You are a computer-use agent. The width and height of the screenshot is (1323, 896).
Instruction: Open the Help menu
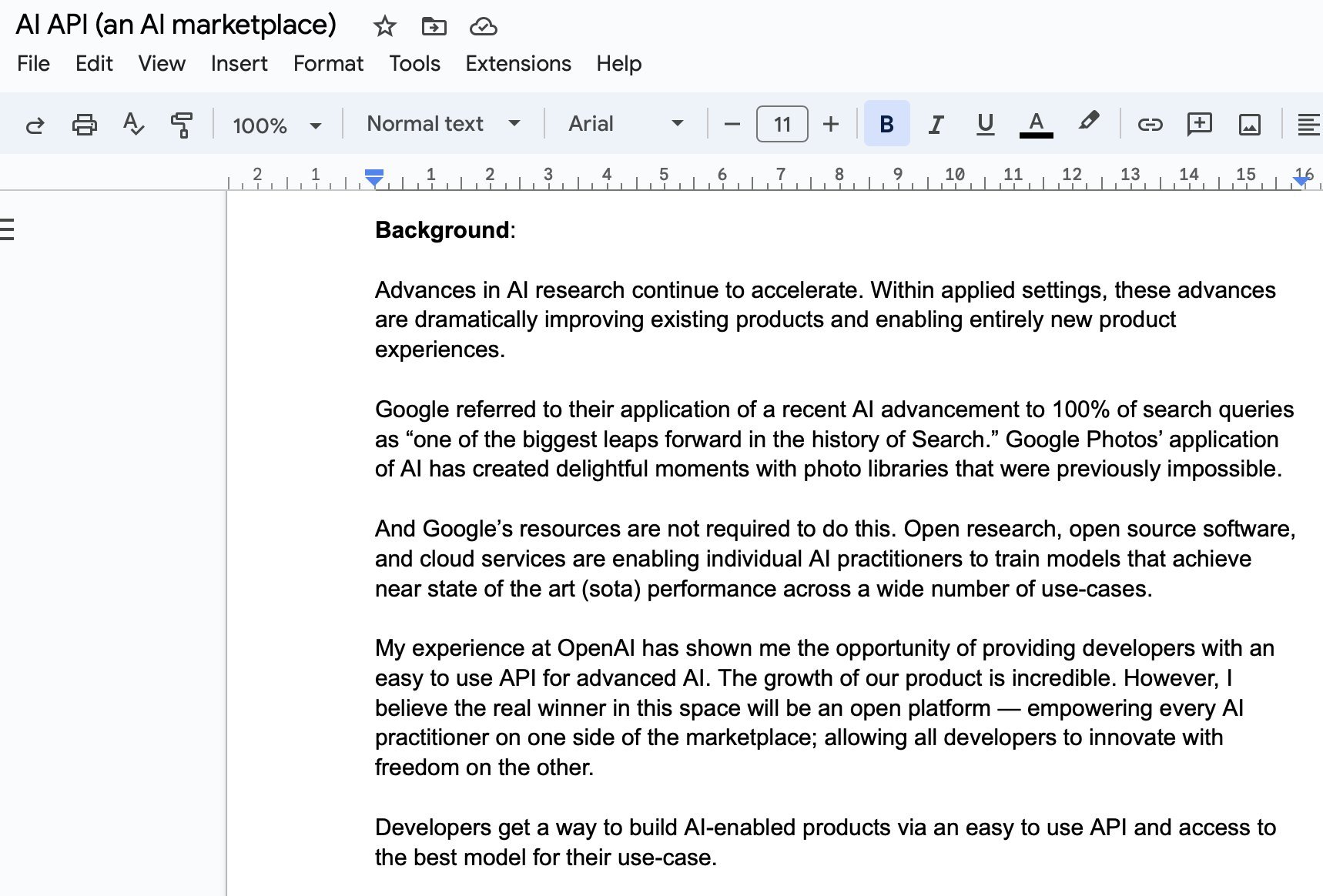click(618, 64)
